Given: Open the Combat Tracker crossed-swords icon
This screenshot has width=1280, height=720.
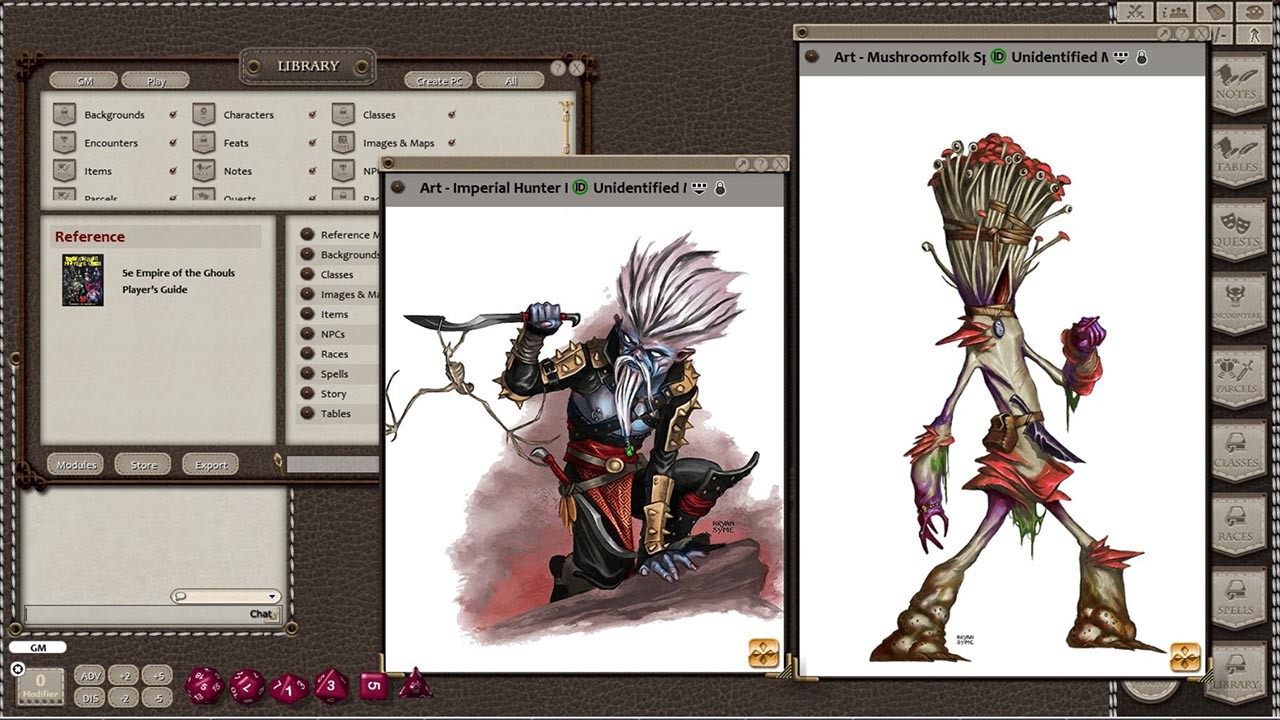Looking at the screenshot, I should coord(1136,12).
